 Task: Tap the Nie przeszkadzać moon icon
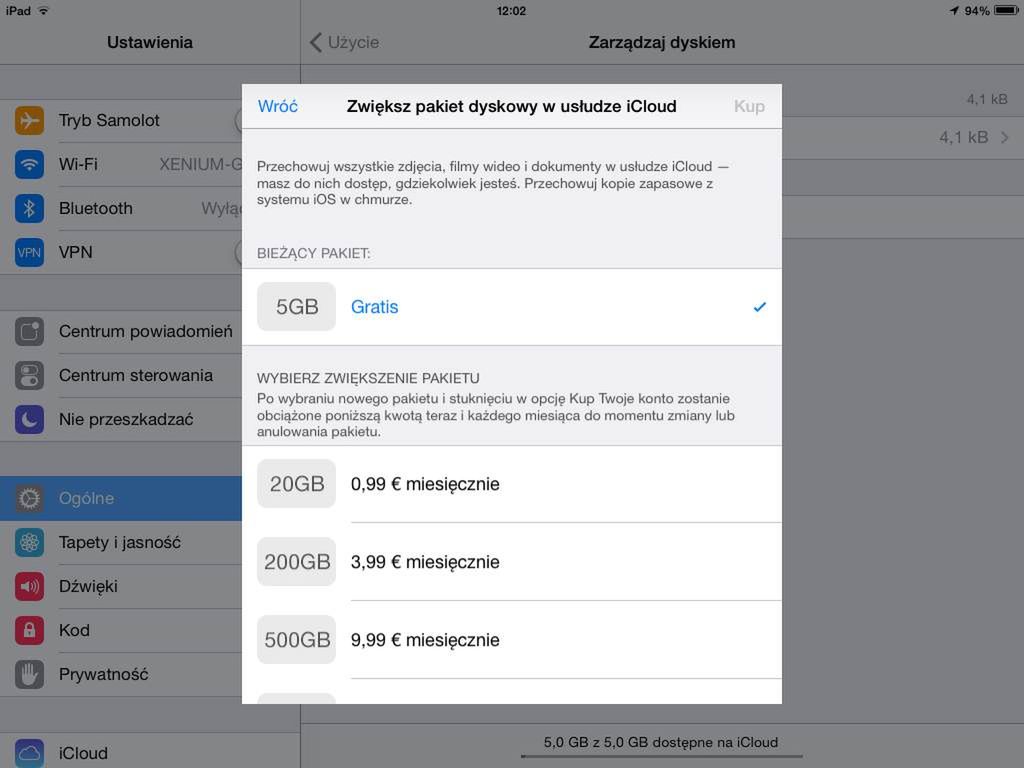click(30, 419)
